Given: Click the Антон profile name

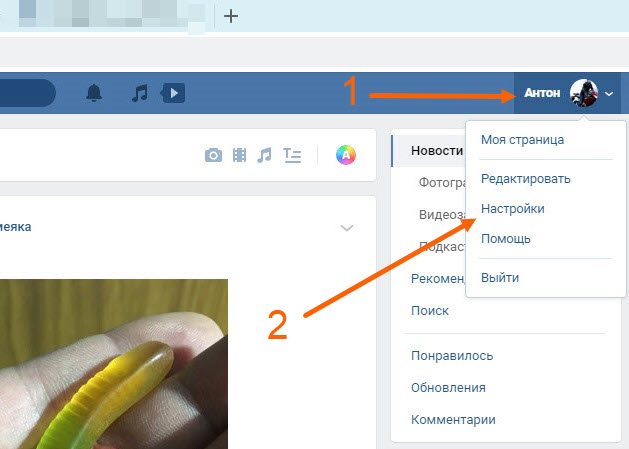Looking at the screenshot, I should (x=543, y=94).
